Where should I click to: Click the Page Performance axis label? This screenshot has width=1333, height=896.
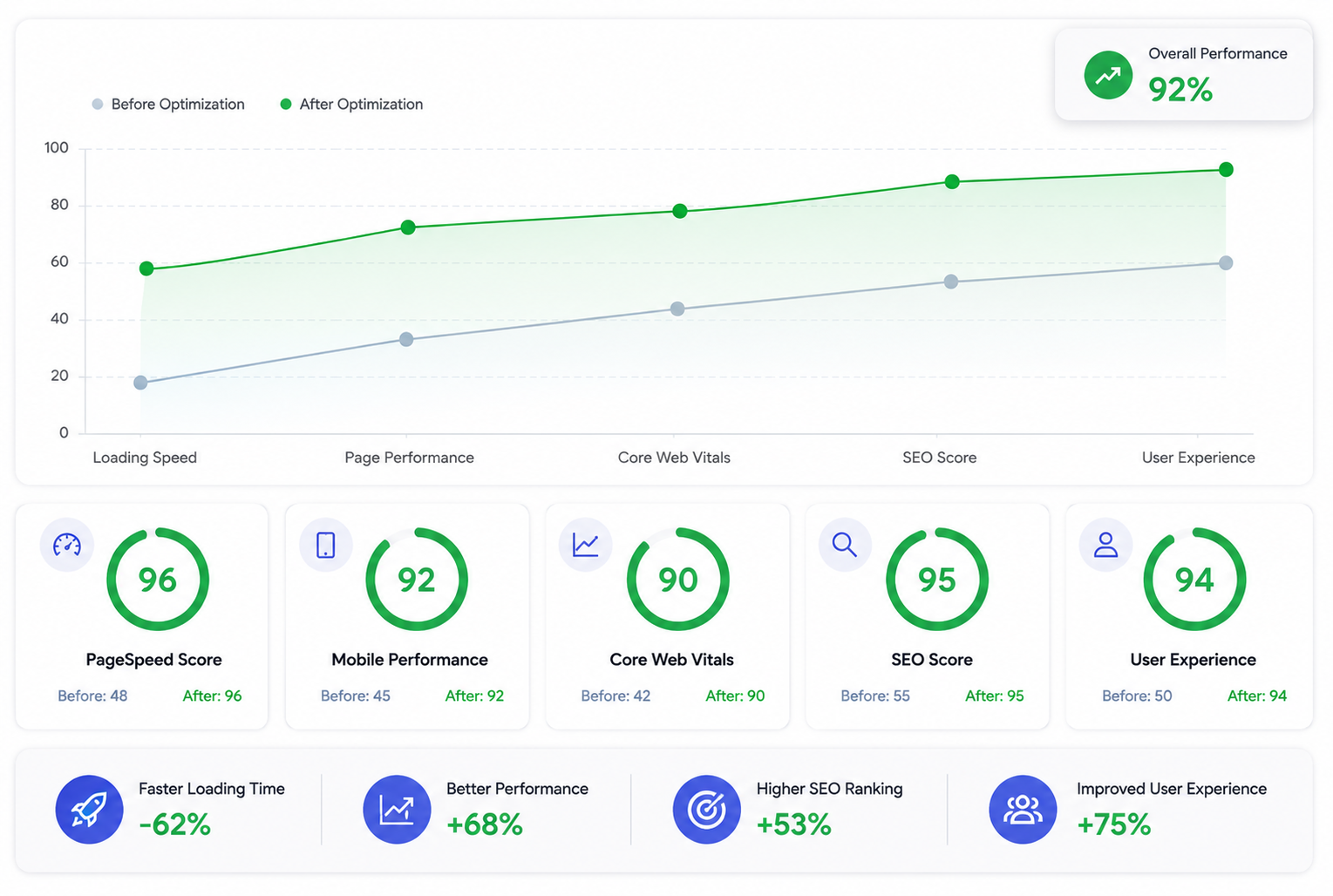[x=409, y=458]
